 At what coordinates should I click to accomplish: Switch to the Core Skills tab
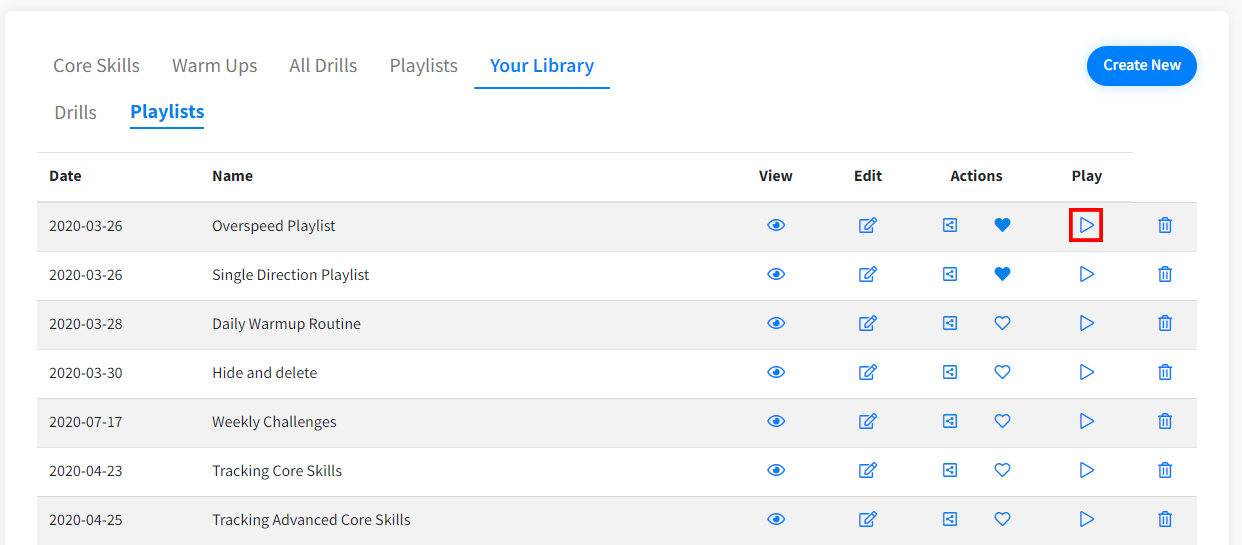96,66
